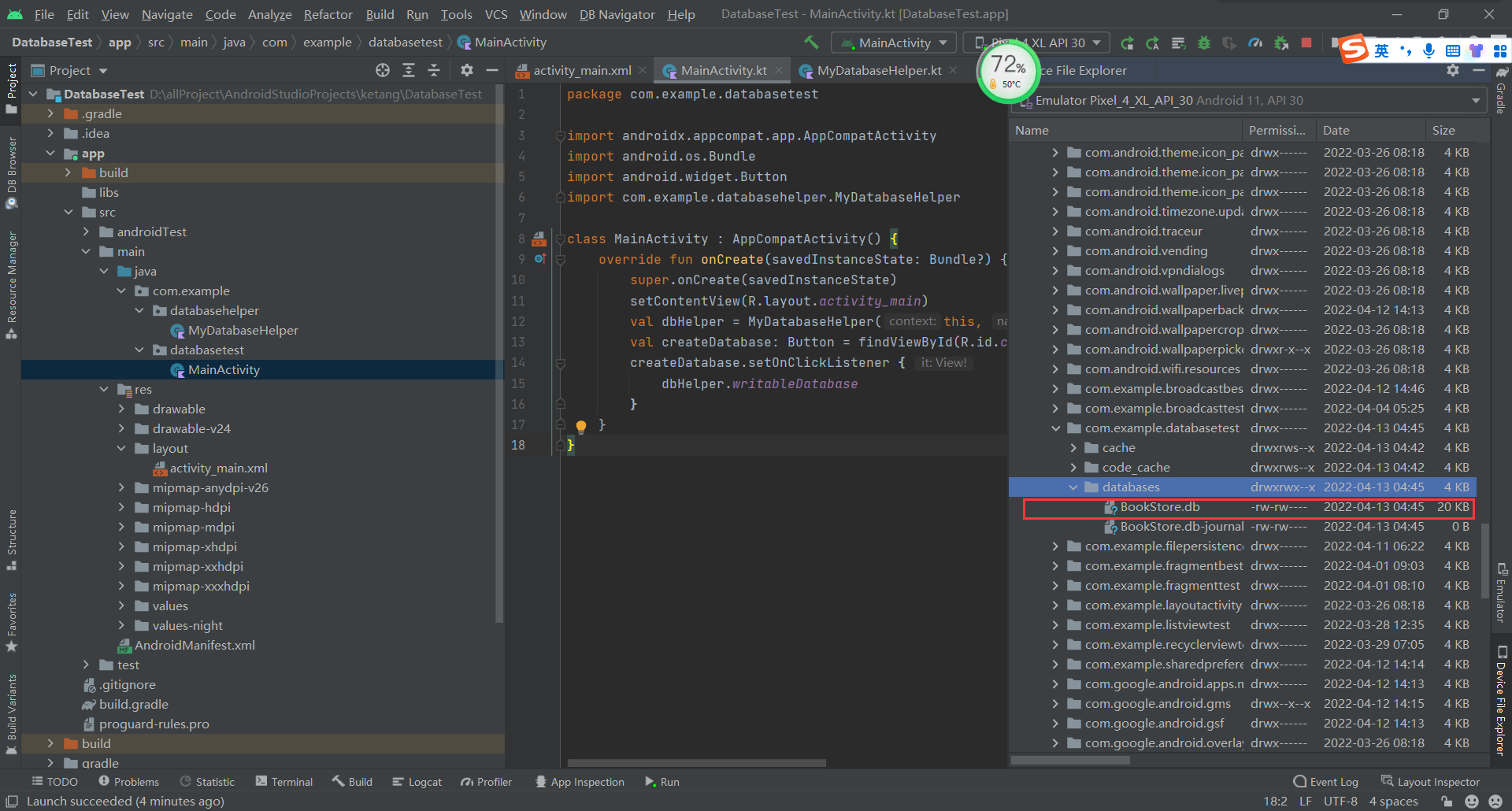This screenshot has height=811, width=1512.
Task: Click the Attach Debugger to Android Process icon
Action: 1280,43
